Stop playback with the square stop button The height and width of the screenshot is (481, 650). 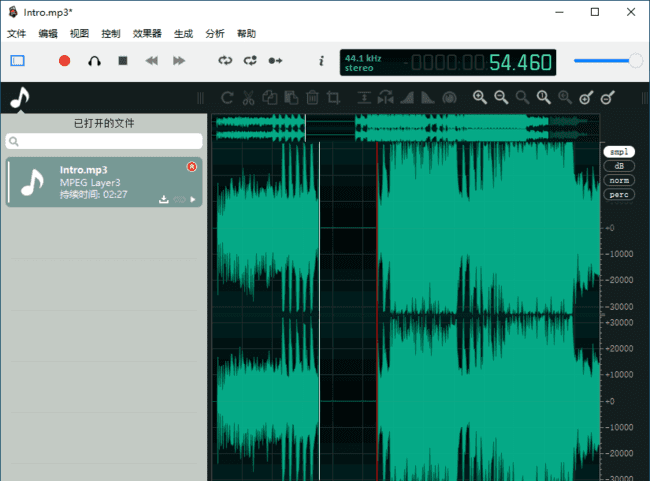(123, 61)
